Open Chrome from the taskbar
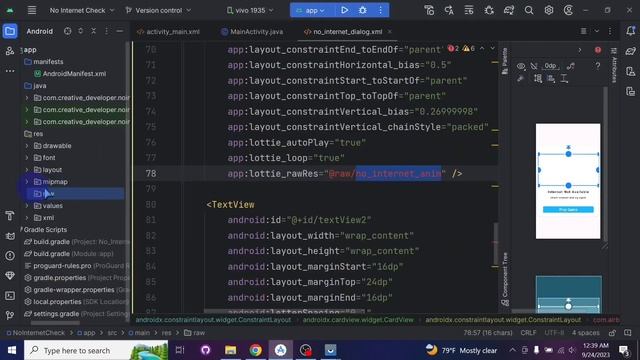Image resolution: width=640 pixels, height=360 pixels. (x=256, y=350)
